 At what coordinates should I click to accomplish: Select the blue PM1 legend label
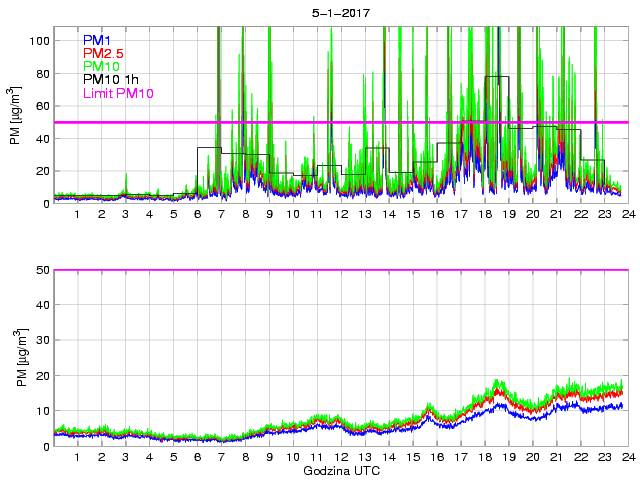click(99, 39)
